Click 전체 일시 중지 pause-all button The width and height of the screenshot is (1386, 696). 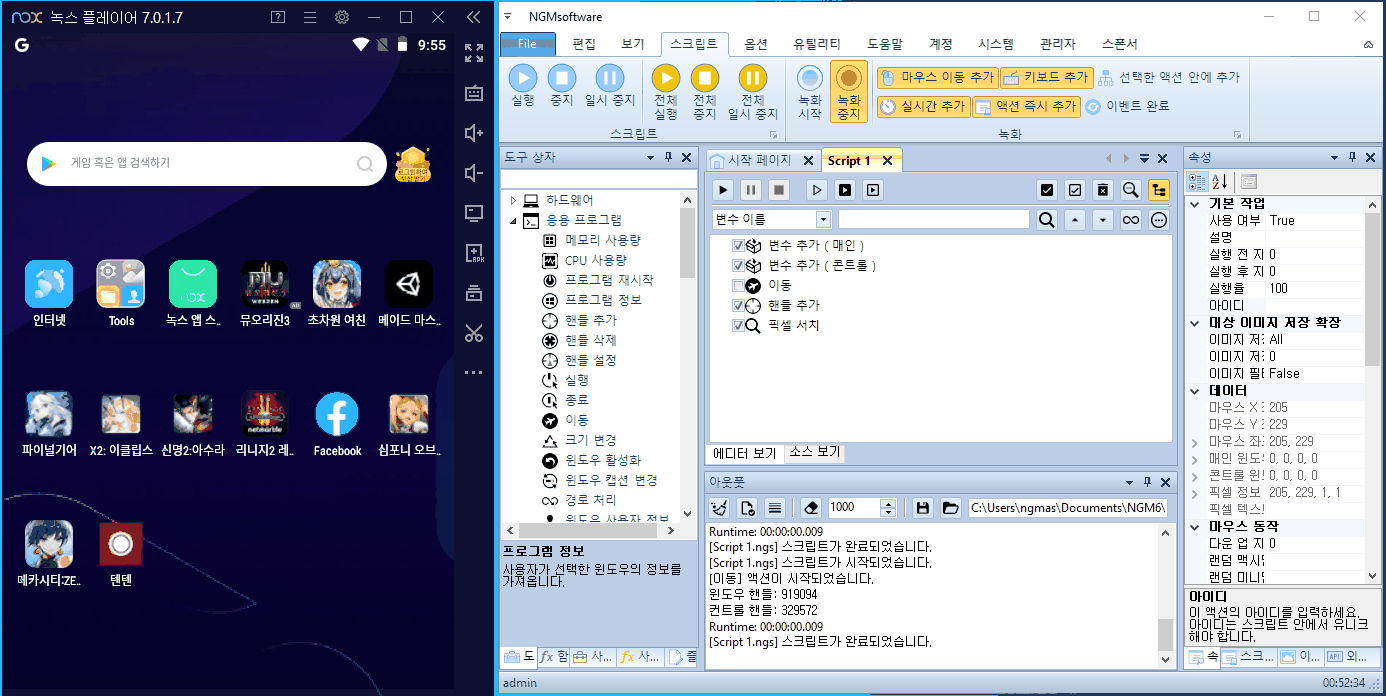click(x=753, y=92)
